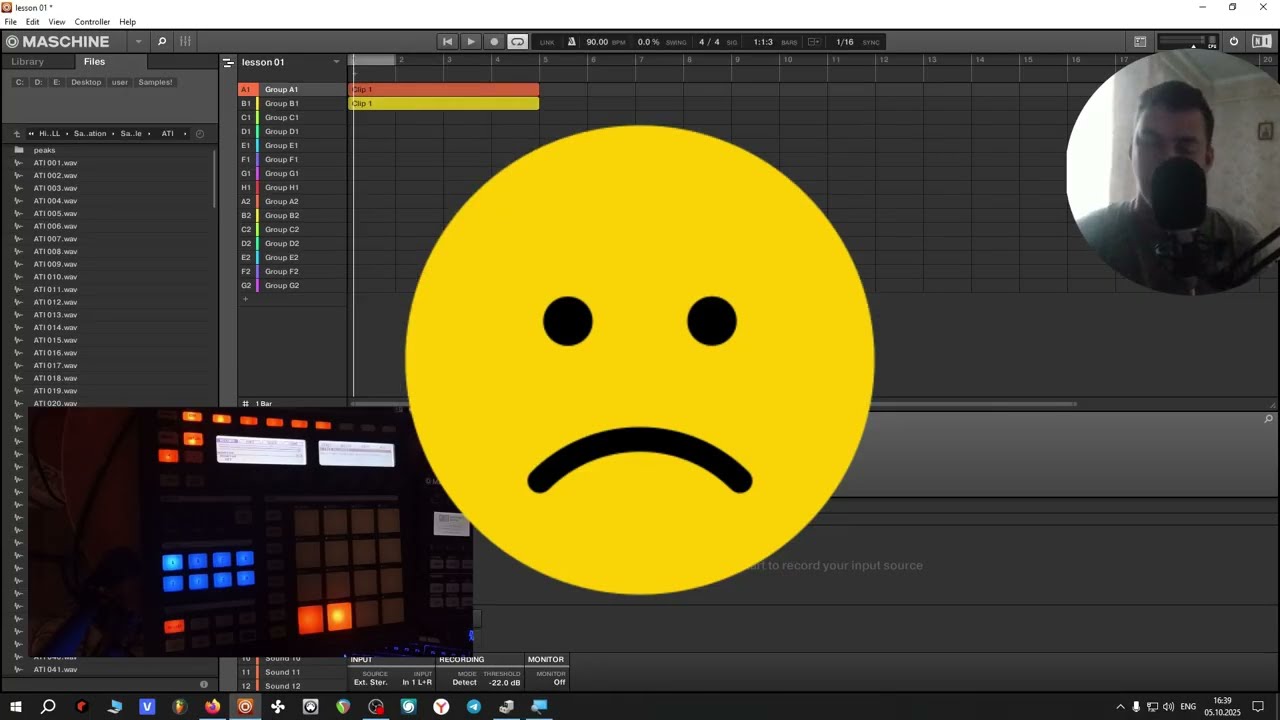Toggle the browser layout icon in the header
Viewport: 1280px width, 720px height.
[1140, 42]
